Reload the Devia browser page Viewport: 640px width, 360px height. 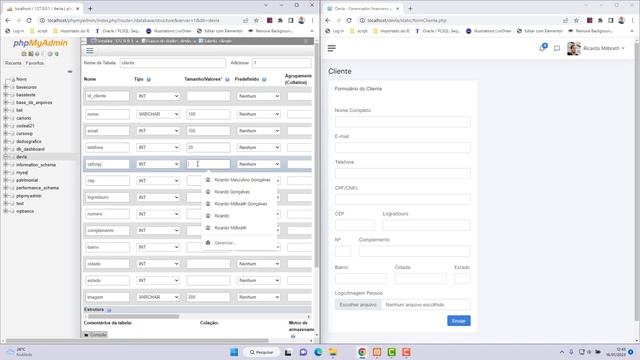349,20
